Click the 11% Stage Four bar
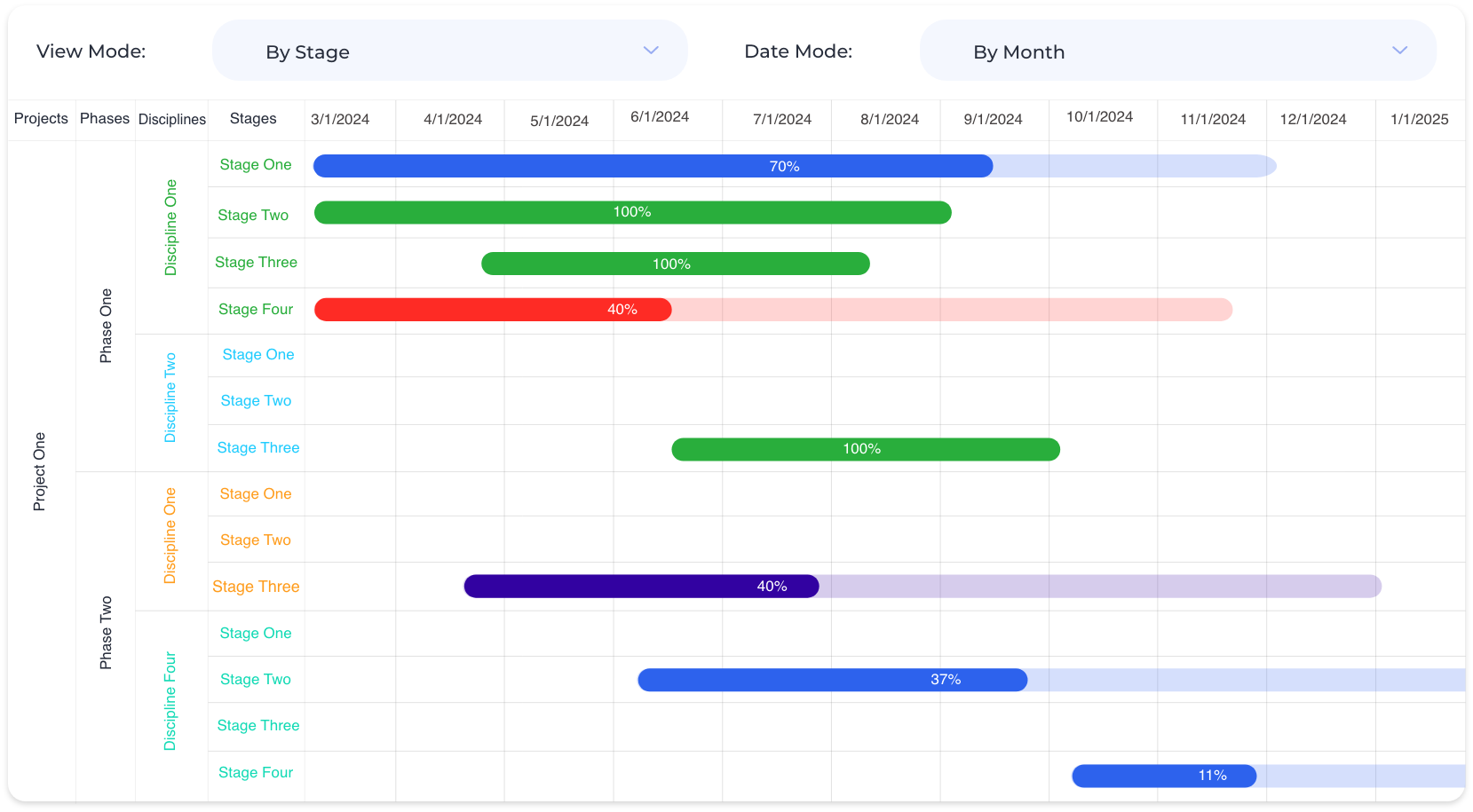This screenshot has width=1473, height=812. (1163, 777)
